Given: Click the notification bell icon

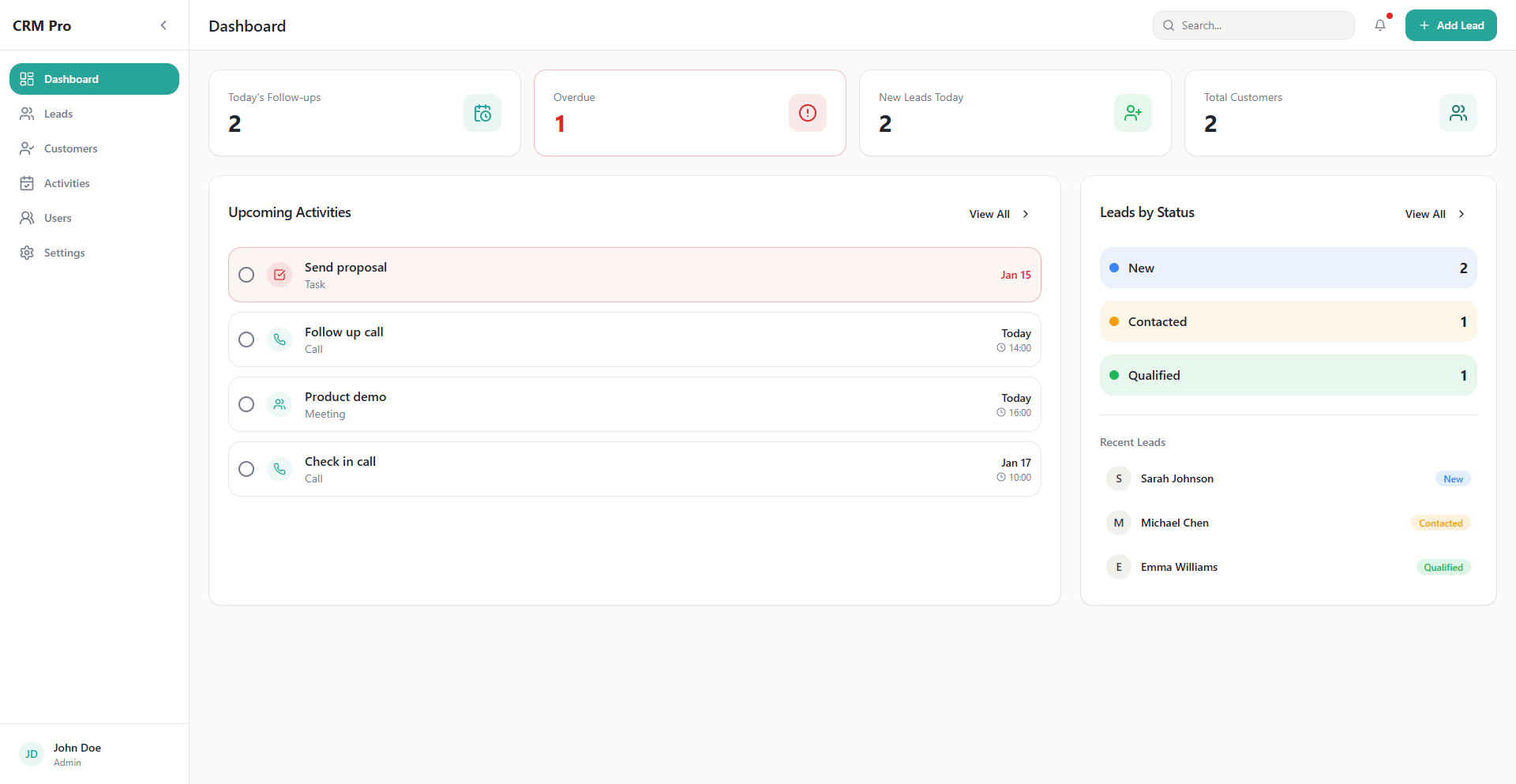Looking at the screenshot, I should [x=1380, y=25].
